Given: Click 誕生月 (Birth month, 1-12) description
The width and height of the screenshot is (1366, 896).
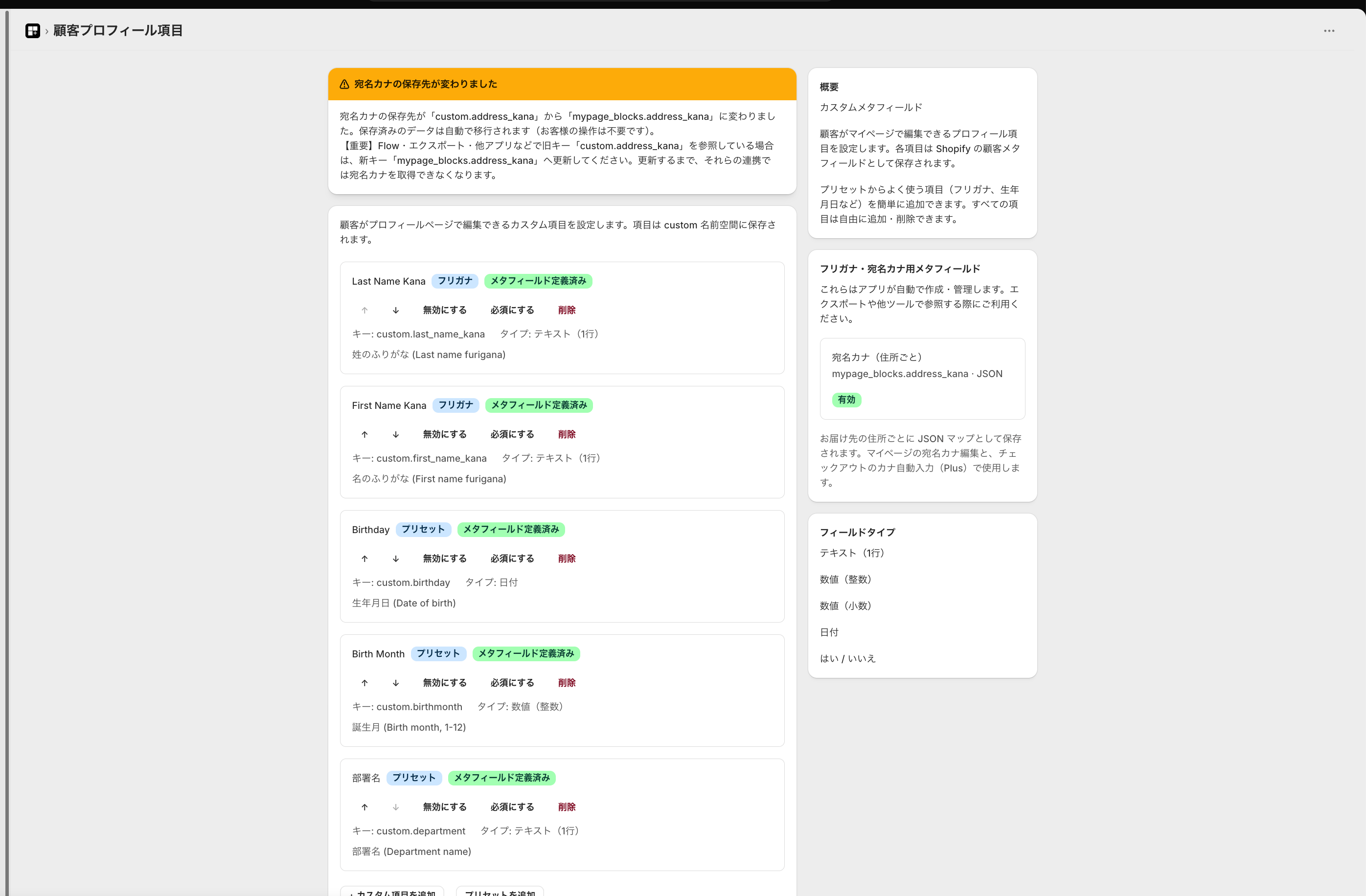Looking at the screenshot, I should (409, 727).
